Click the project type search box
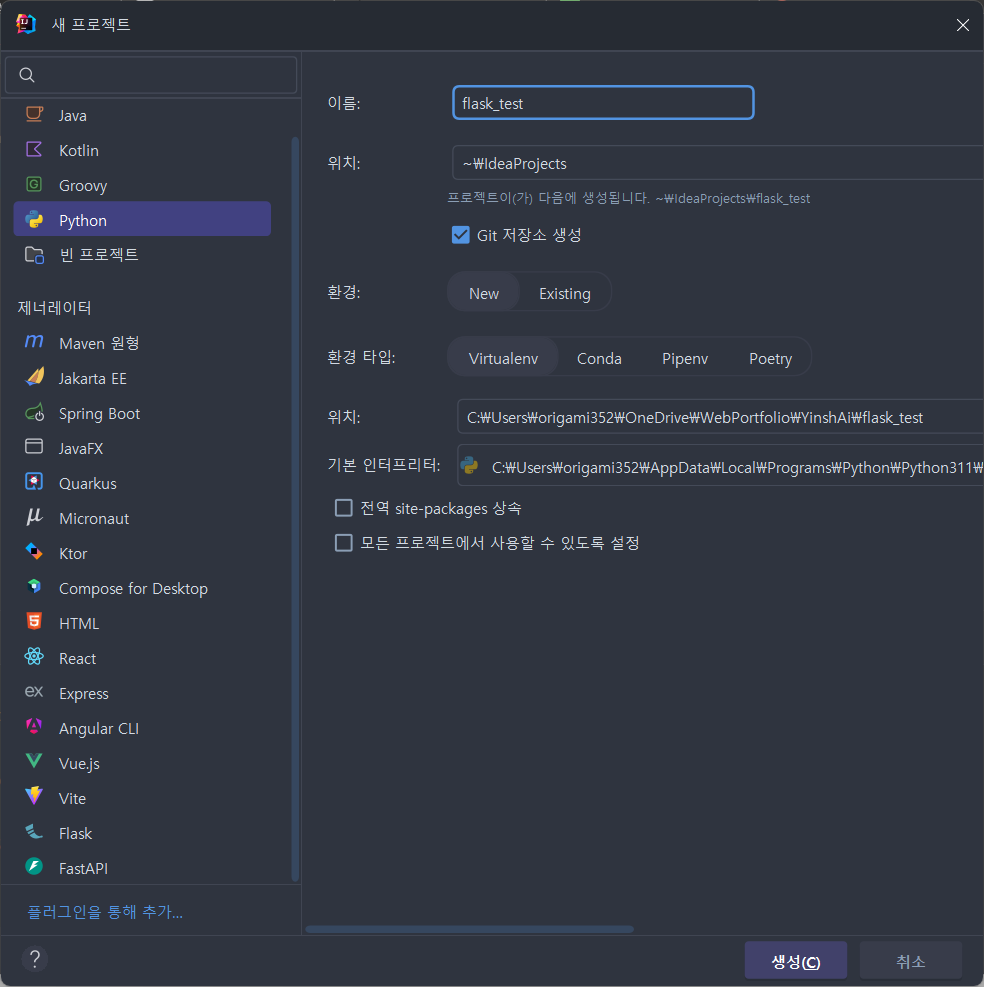 [x=150, y=75]
